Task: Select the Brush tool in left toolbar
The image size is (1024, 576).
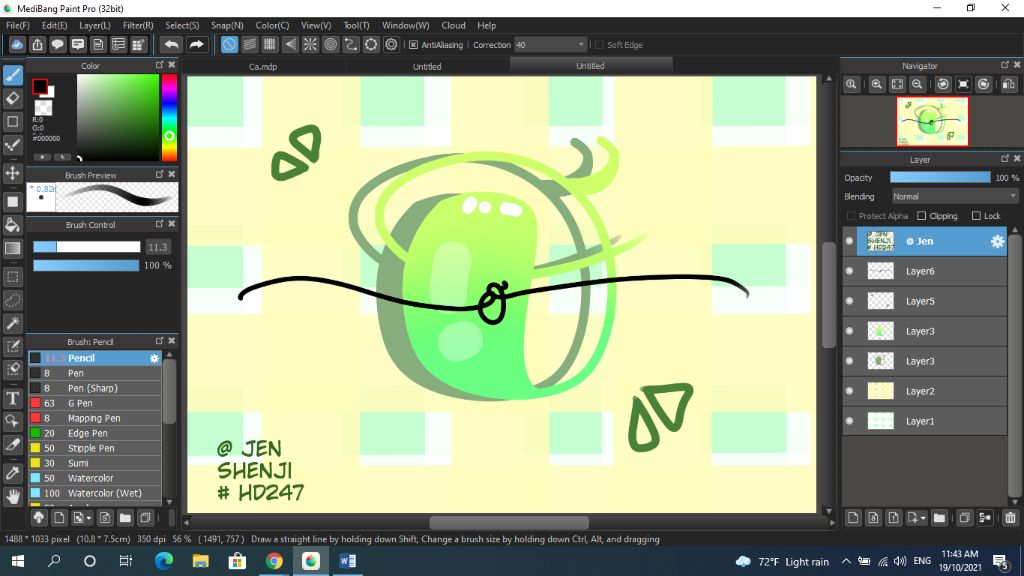Action: tap(12, 75)
